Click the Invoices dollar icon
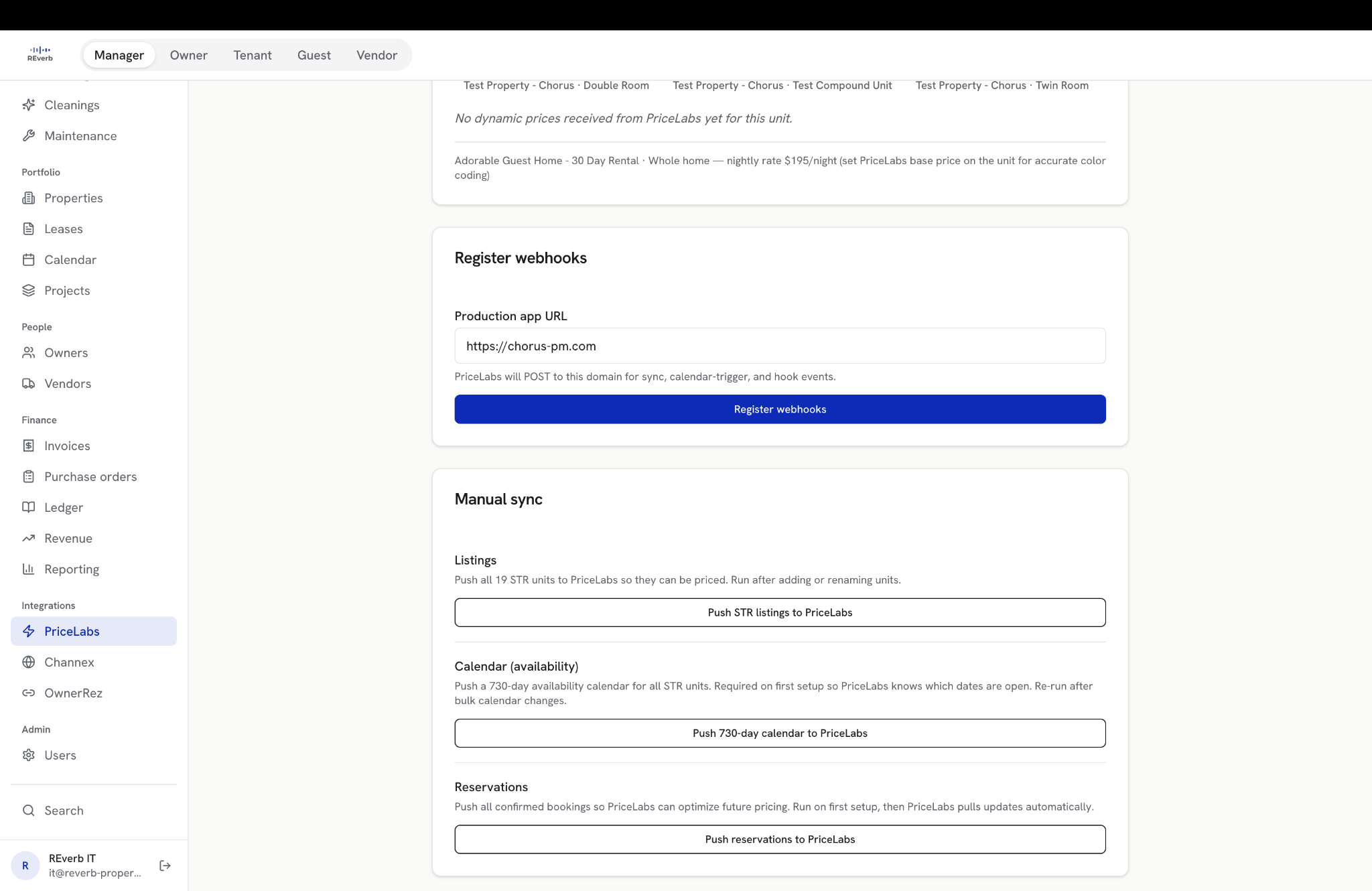The height and width of the screenshot is (891, 1372). [x=28, y=446]
